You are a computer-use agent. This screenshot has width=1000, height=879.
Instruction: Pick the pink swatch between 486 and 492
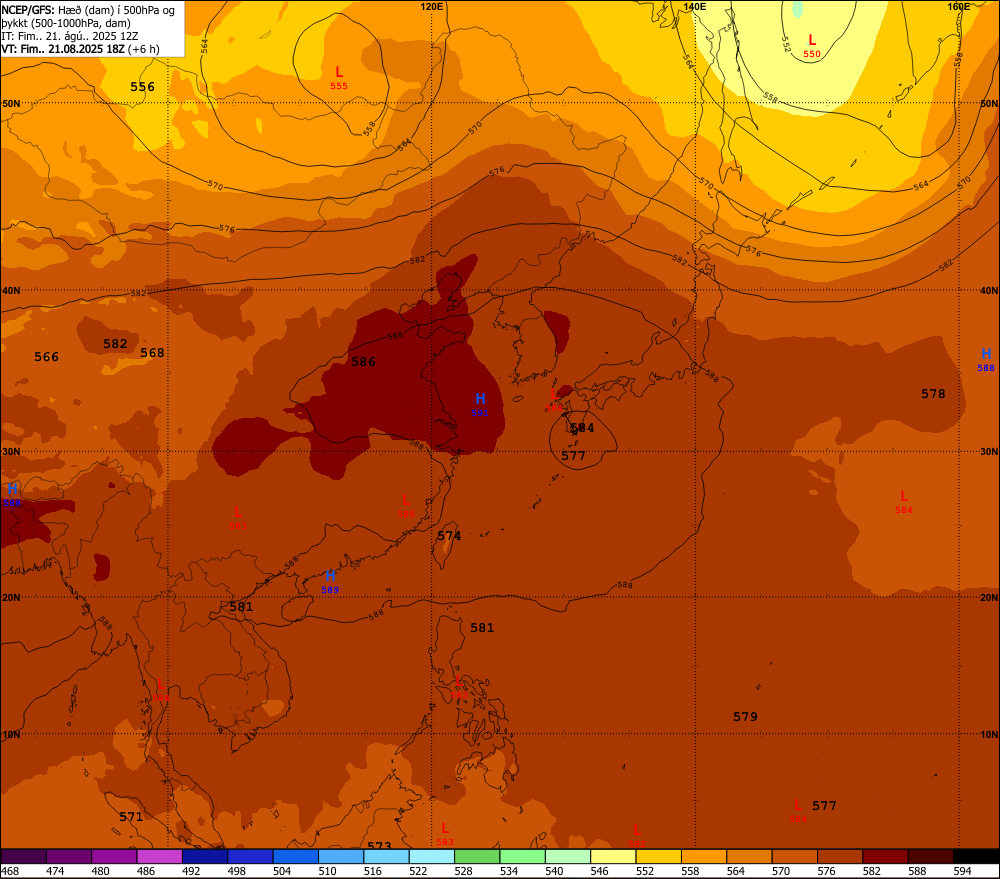(x=159, y=856)
